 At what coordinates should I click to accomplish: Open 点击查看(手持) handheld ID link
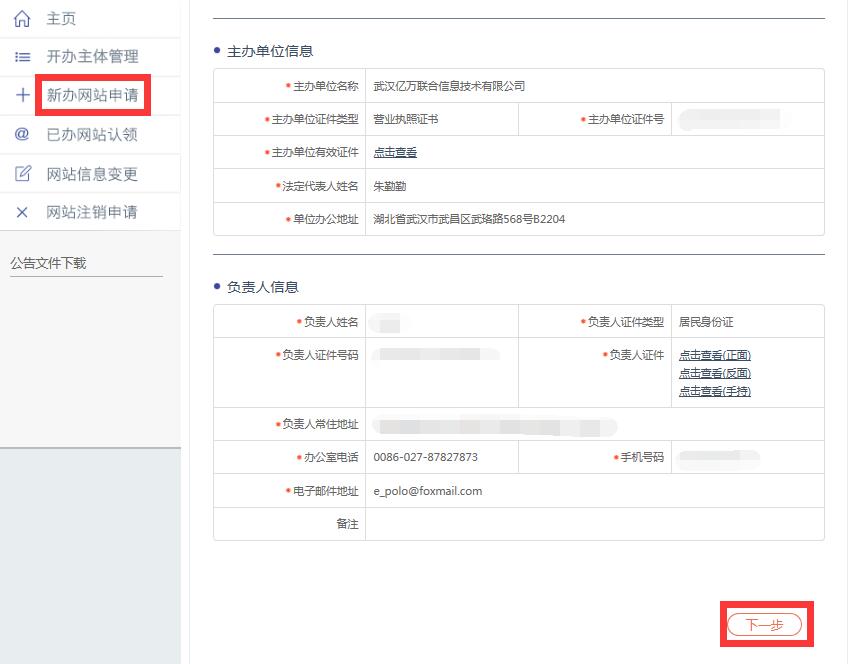(714, 391)
